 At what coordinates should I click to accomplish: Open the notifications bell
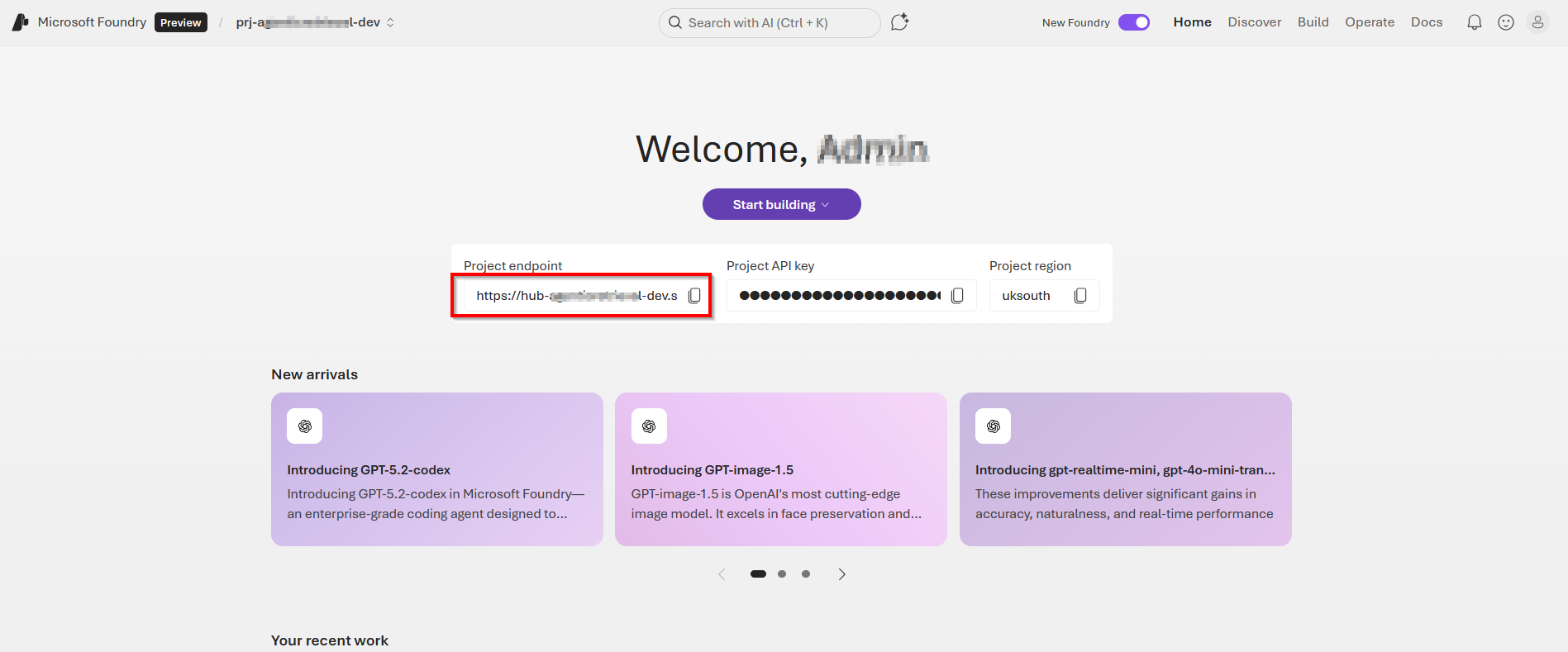pos(1474,22)
